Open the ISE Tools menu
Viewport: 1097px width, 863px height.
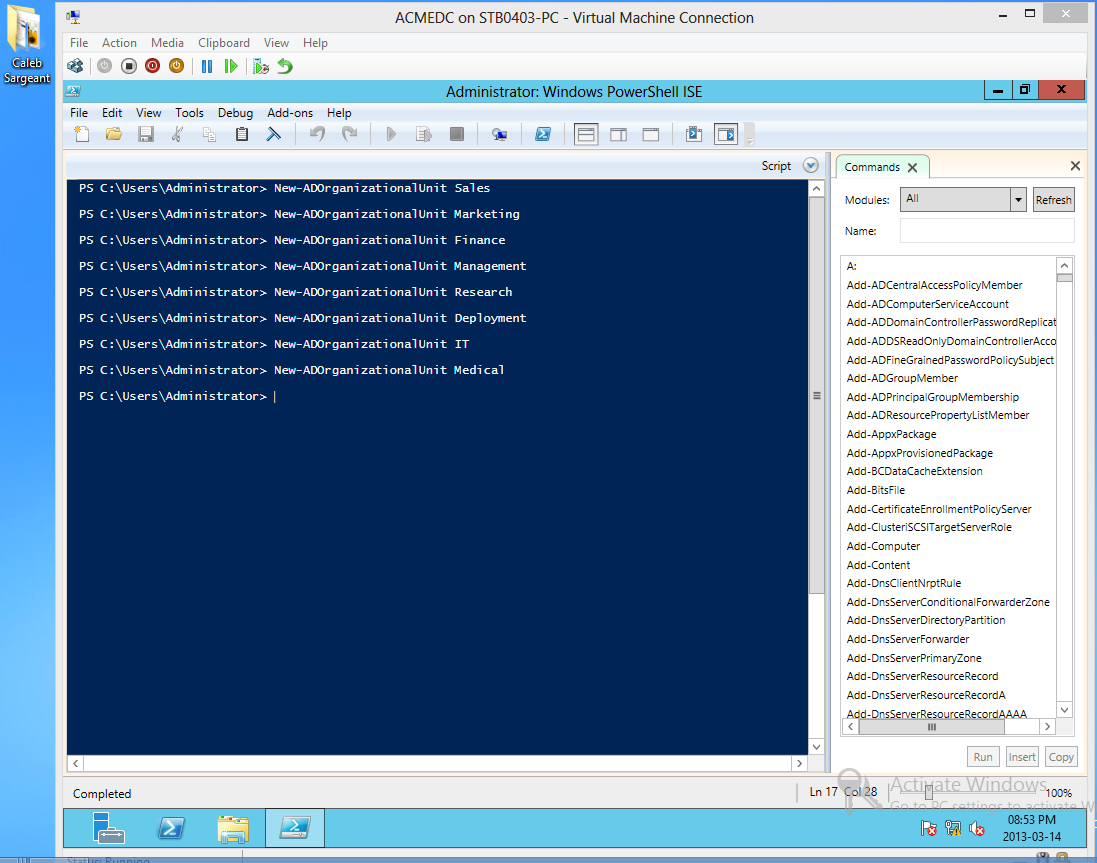coord(189,113)
